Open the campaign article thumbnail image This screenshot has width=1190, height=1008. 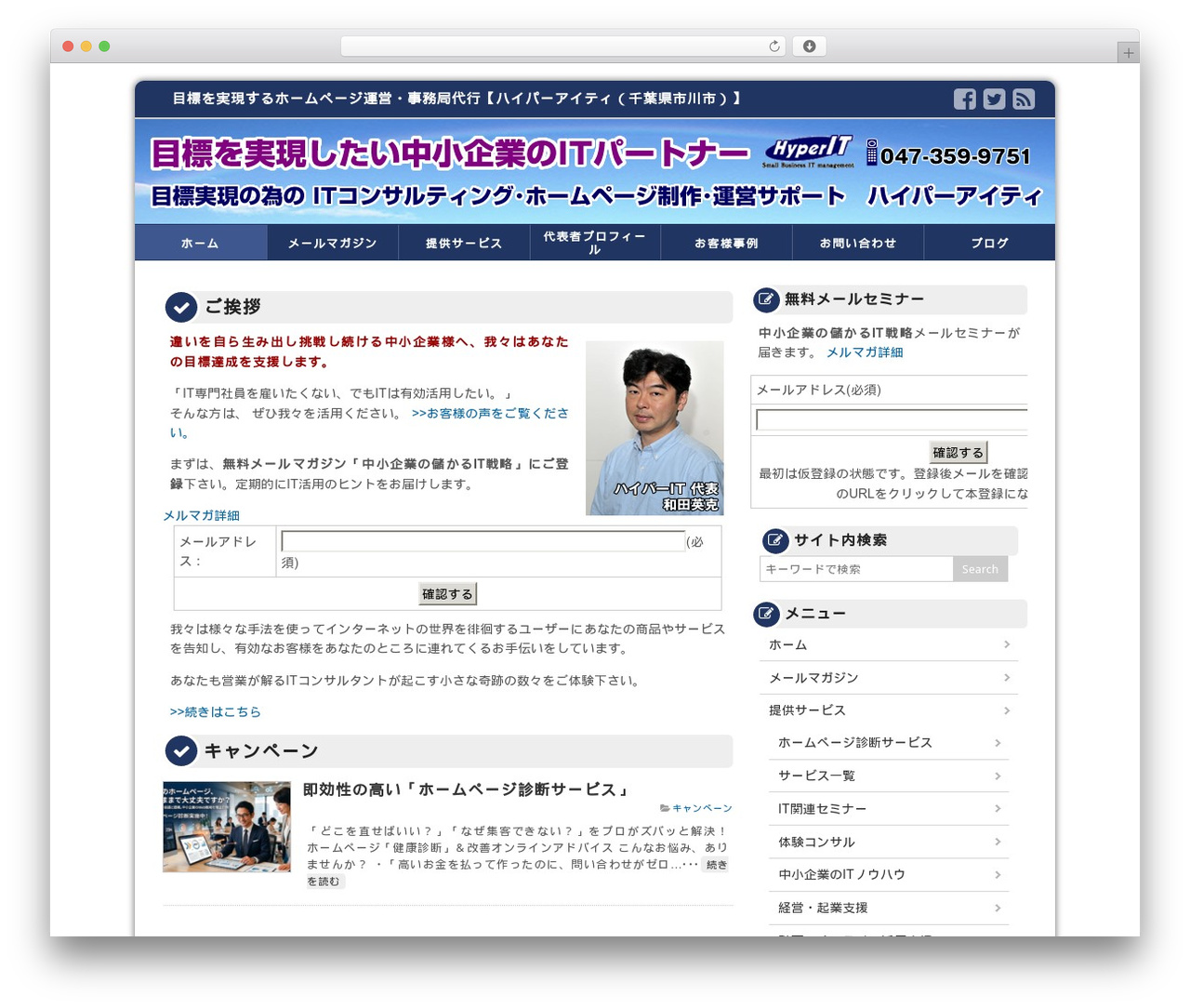point(227,827)
